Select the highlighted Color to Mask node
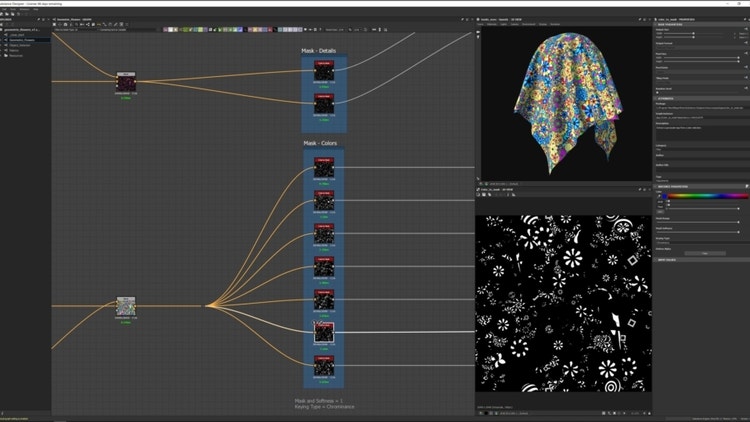 [x=323, y=331]
